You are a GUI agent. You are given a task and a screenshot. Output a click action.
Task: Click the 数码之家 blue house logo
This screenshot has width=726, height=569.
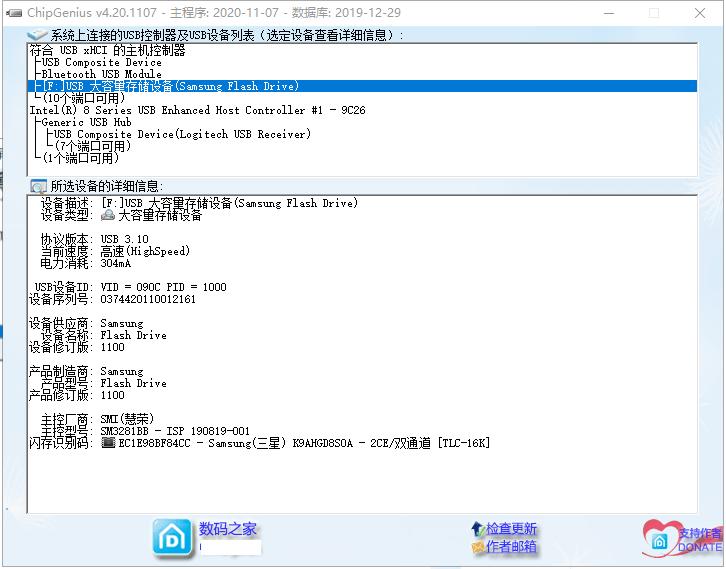[x=171, y=537]
